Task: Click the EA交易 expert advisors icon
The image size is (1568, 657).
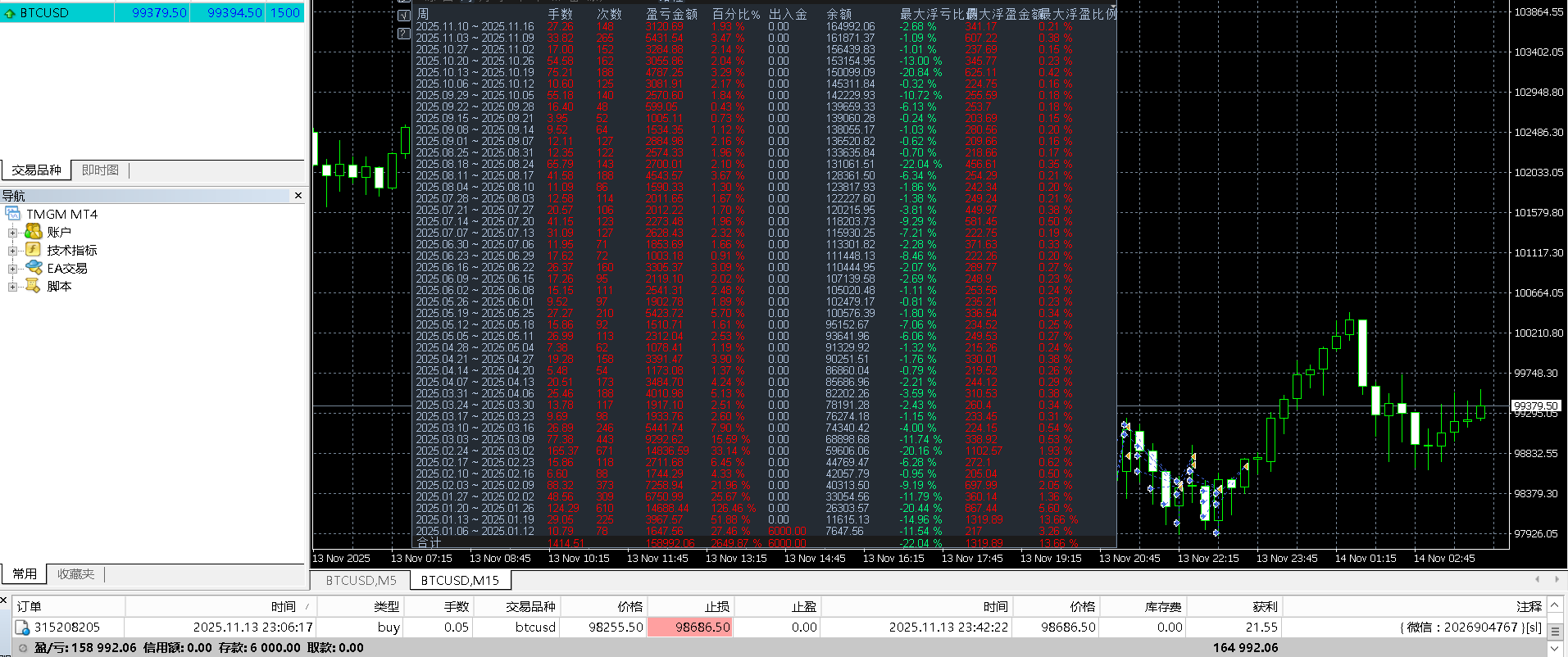Action: [x=33, y=268]
